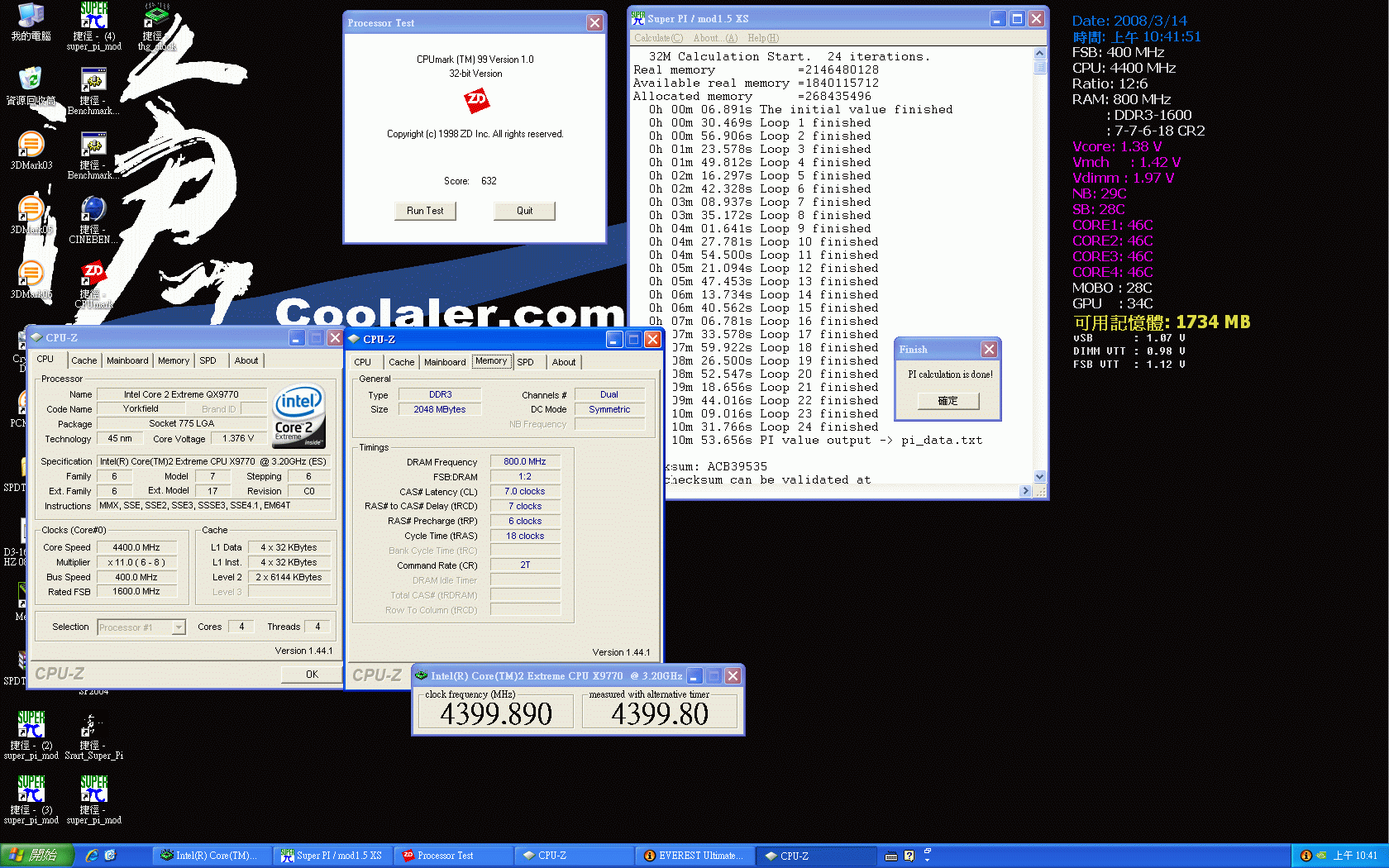Click the Start button on taskbar

(37, 856)
